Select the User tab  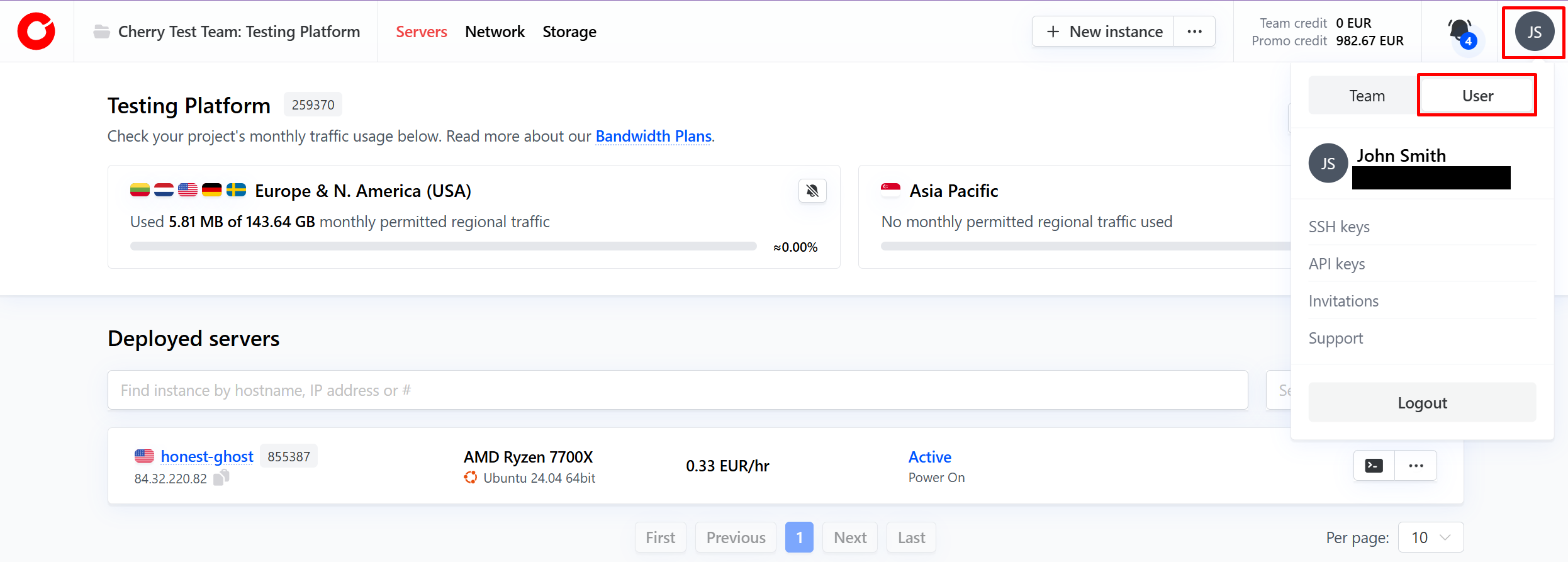coord(1477,96)
